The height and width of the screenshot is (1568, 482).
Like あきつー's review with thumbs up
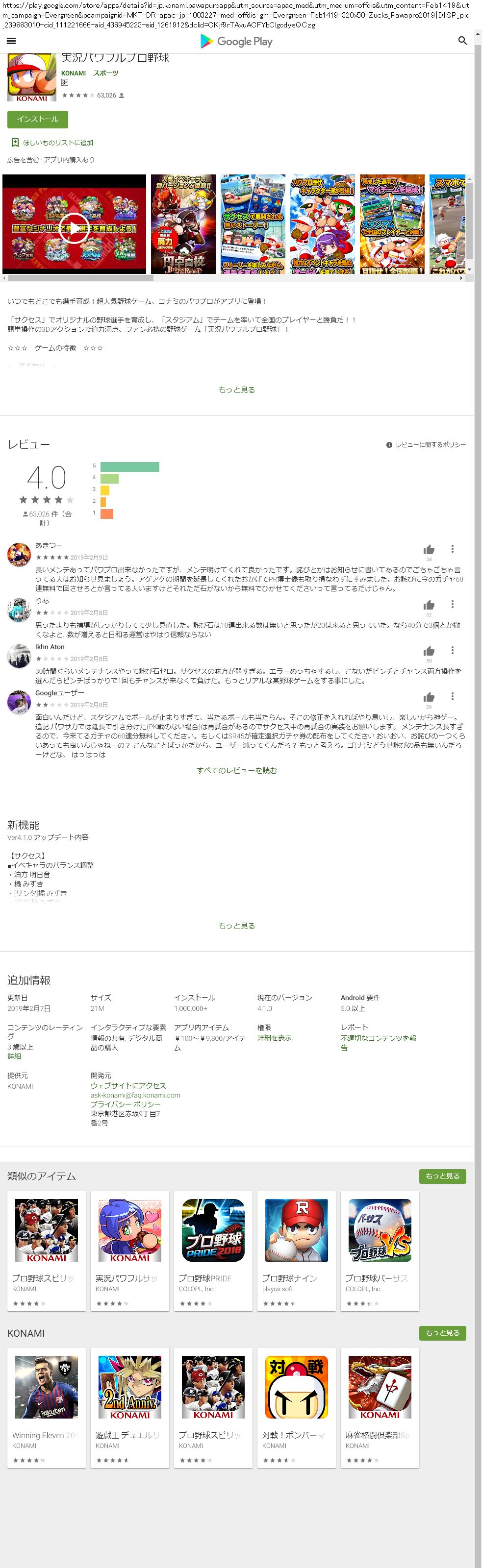pyautogui.click(x=429, y=550)
